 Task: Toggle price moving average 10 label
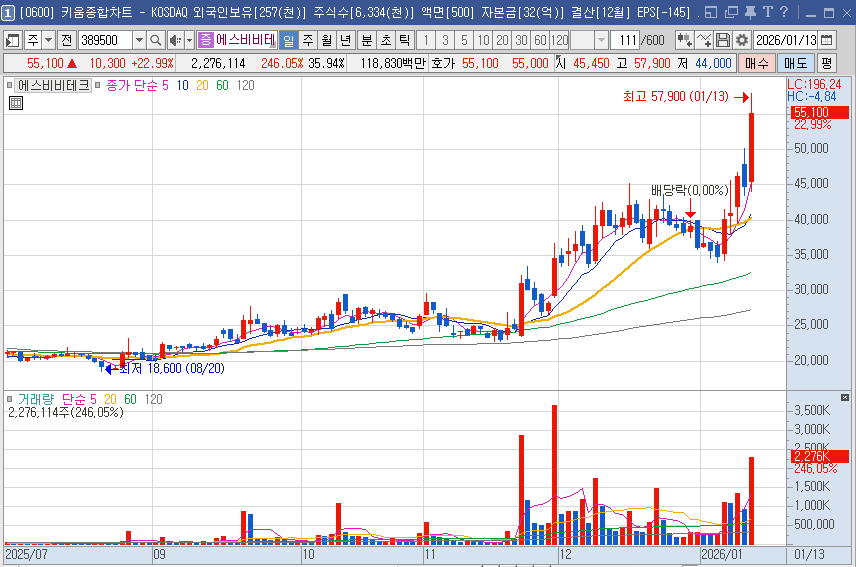click(x=182, y=85)
